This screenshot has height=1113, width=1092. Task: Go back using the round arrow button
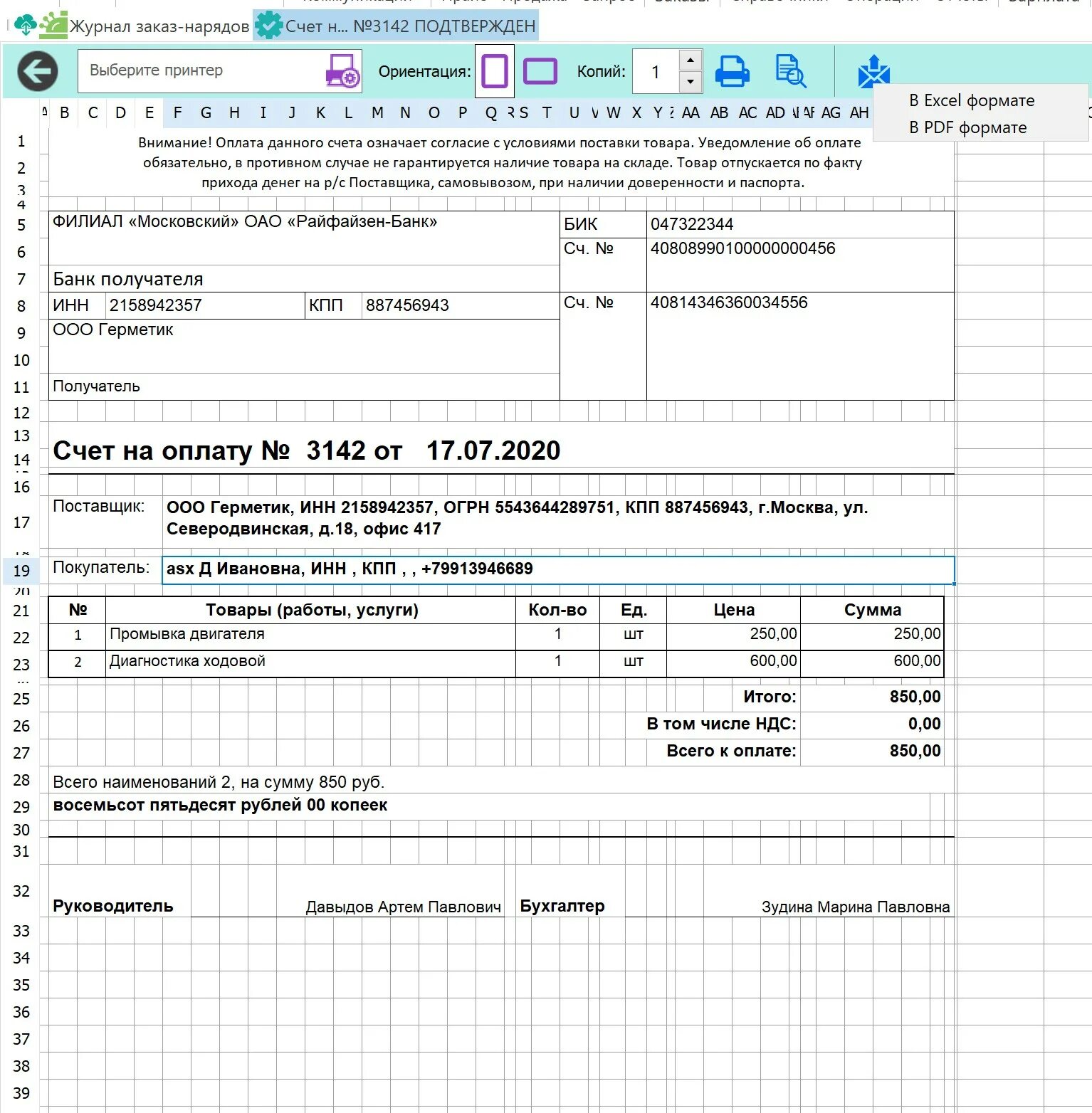click(38, 71)
